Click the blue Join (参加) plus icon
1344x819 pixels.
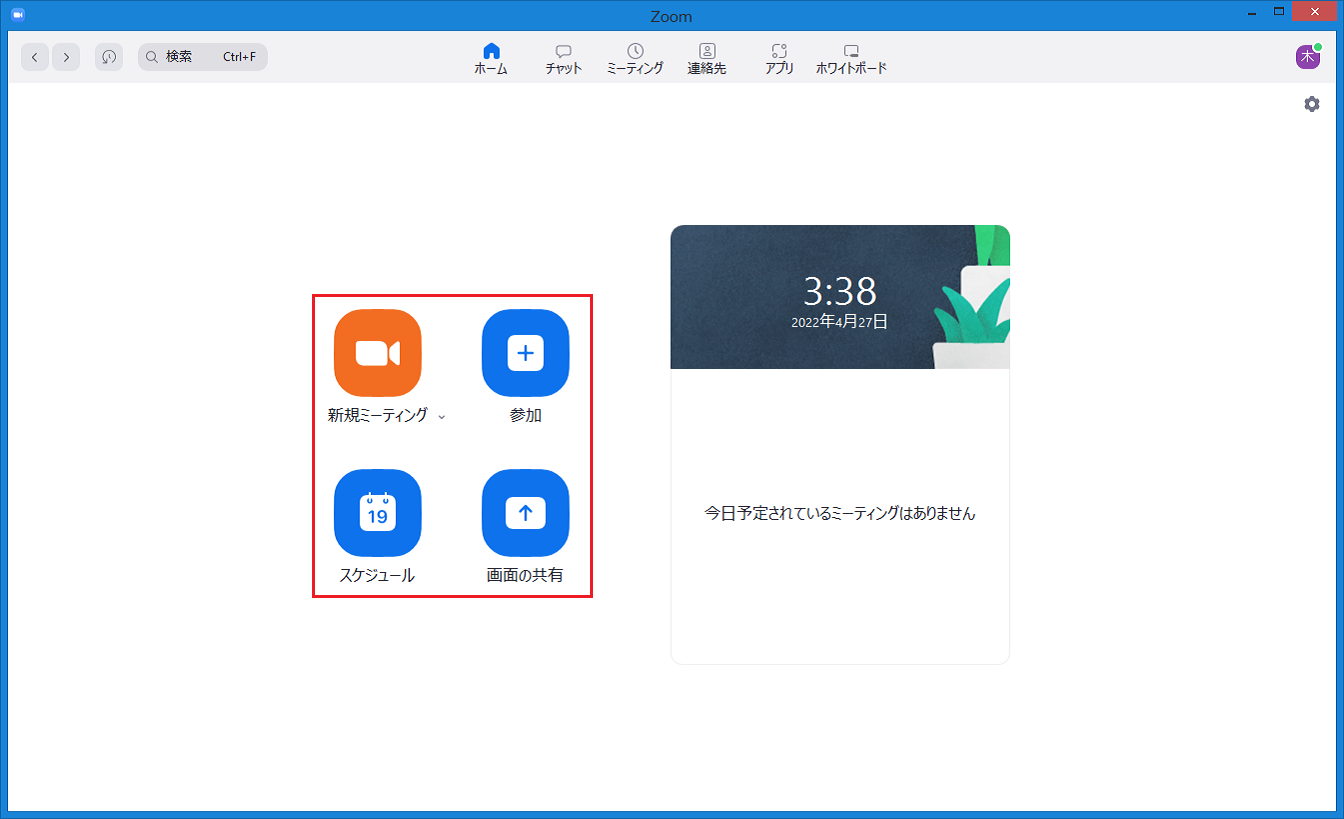525,353
